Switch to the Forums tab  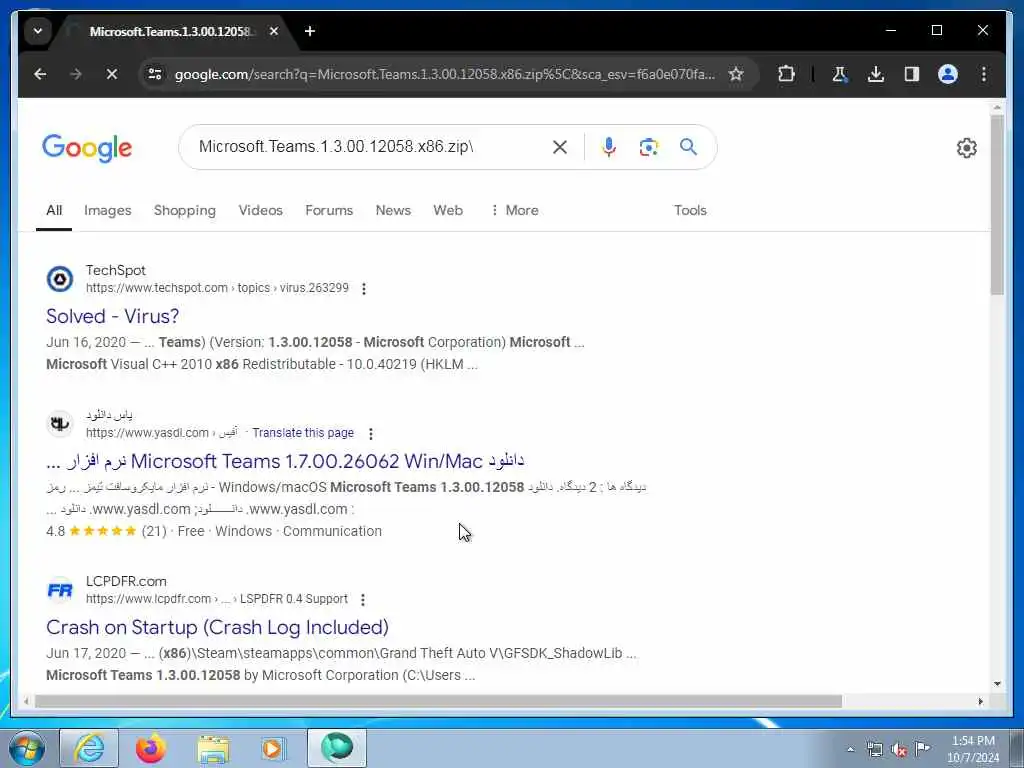pos(329,210)
